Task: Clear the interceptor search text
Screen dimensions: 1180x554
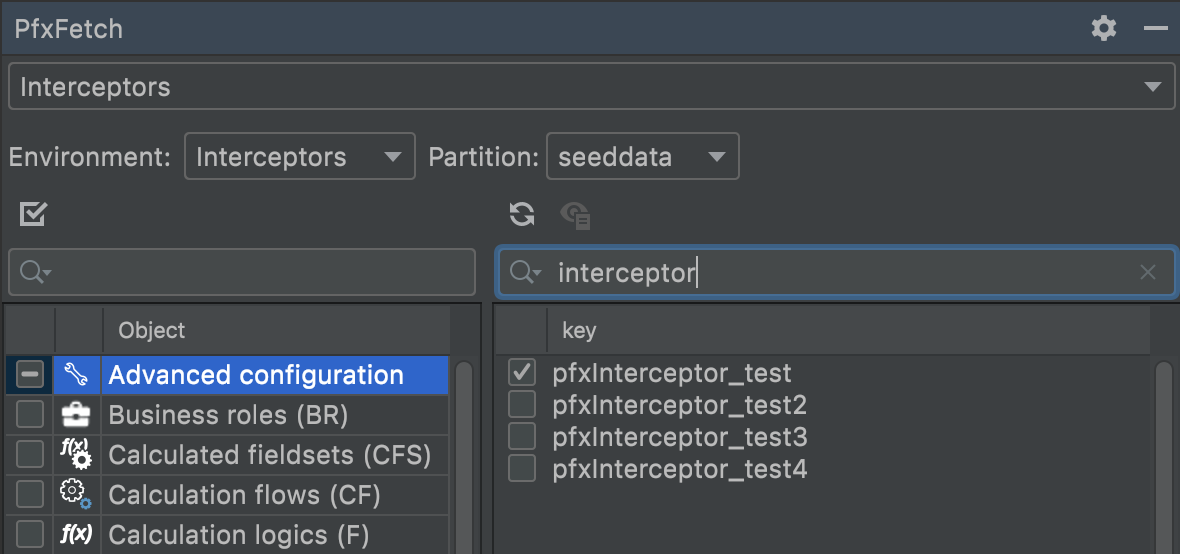Action: pyautogui.click(x=1148, y=272)
